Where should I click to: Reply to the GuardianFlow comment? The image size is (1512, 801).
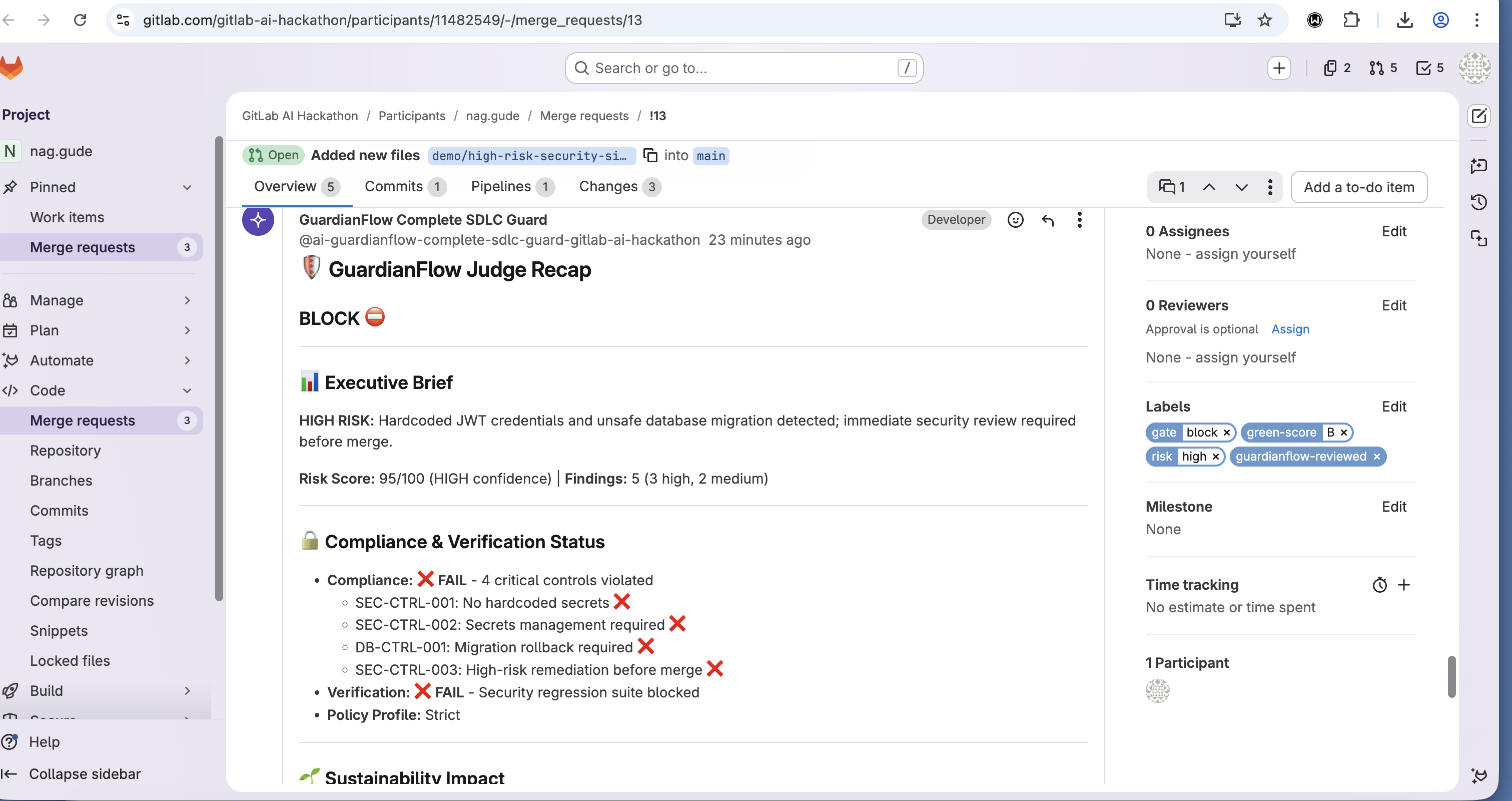pyautogui.click(x=1048, y=220)
